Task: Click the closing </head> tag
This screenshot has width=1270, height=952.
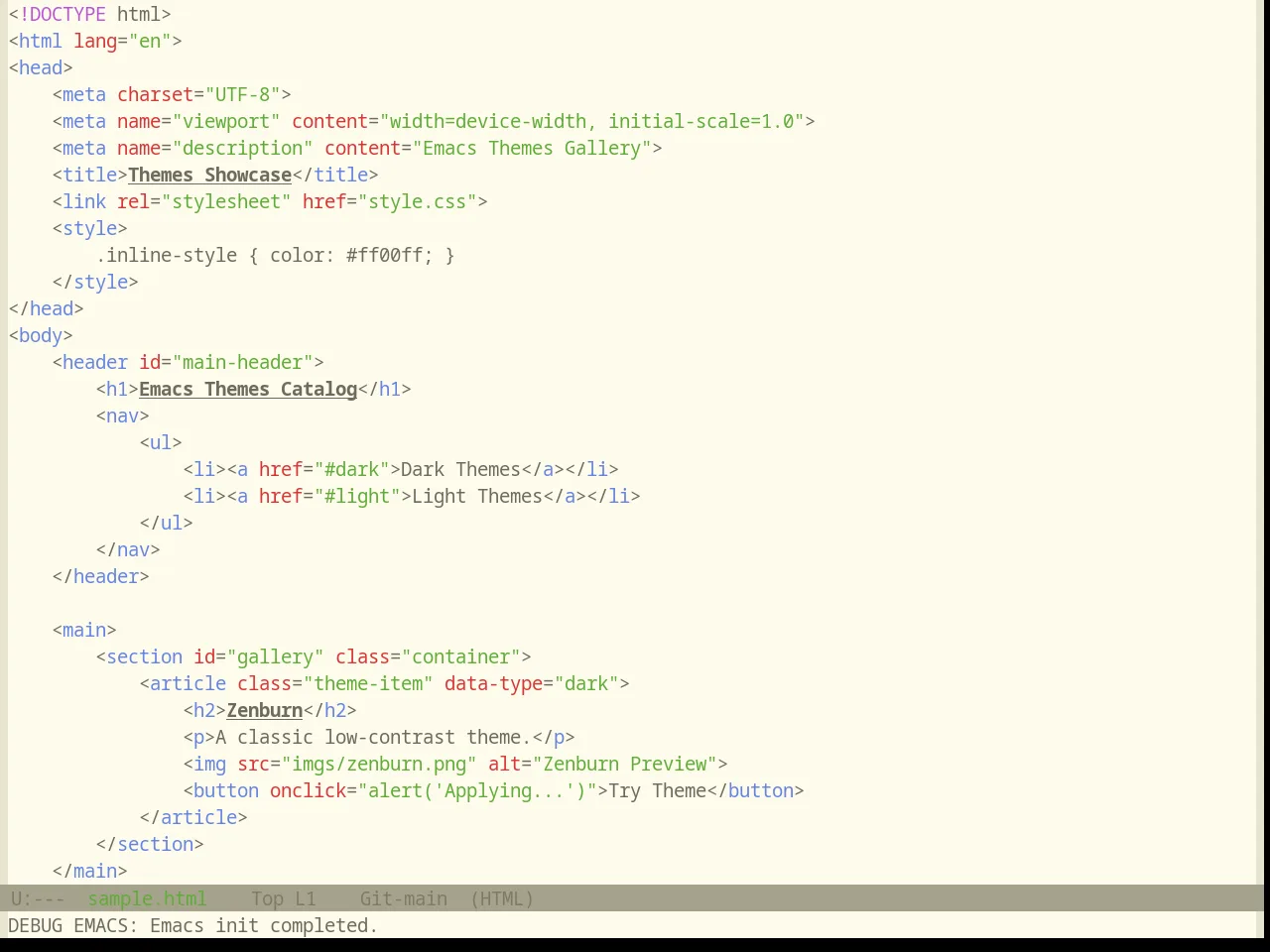Action: click(x=46, y=309)
